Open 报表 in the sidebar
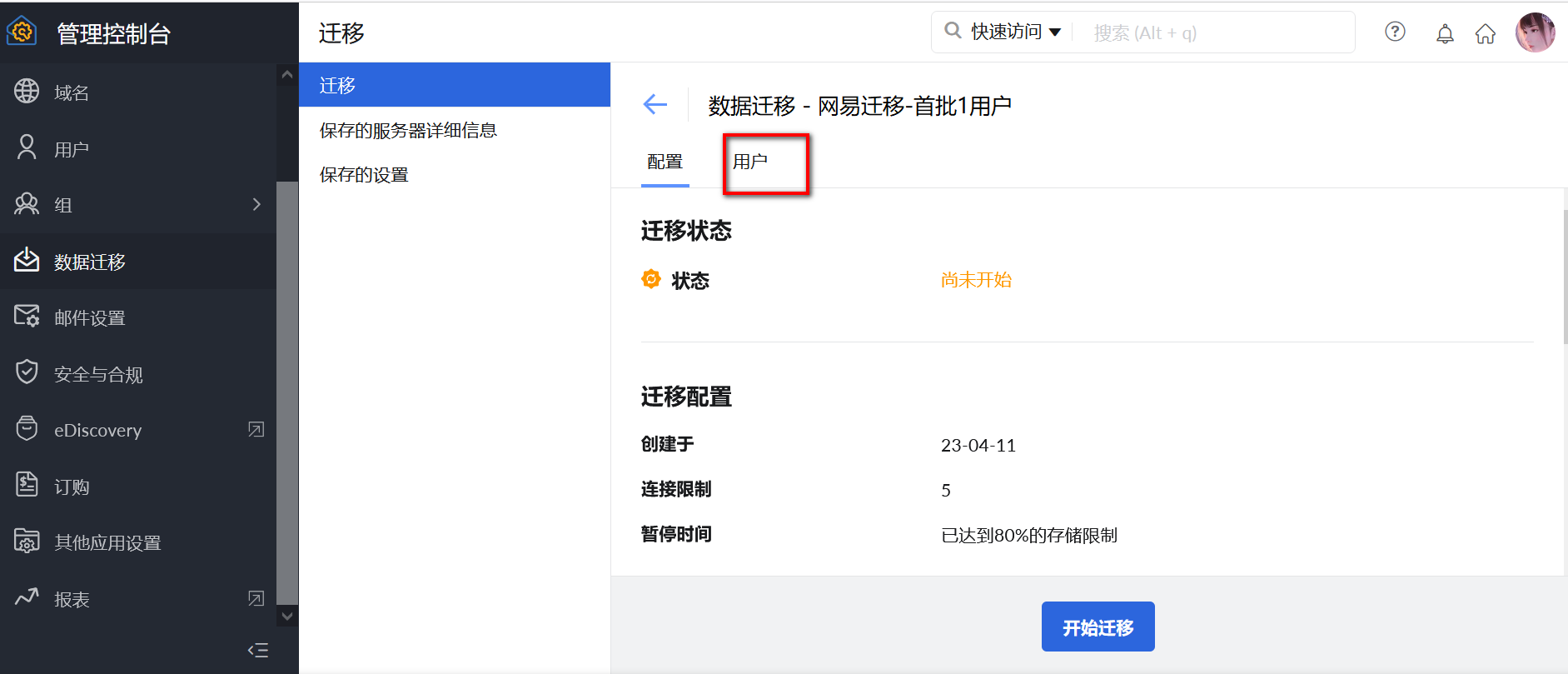The height and width of the screenshot is (674, 1568). pos(72,599)
